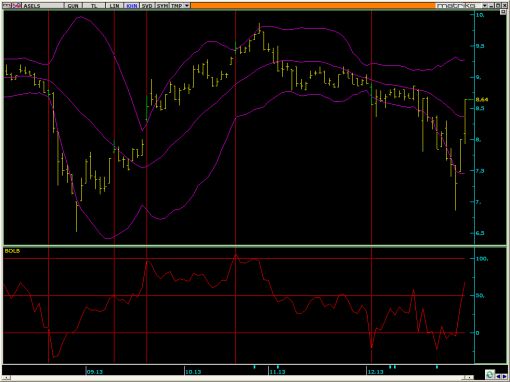Click the TMP button
Image resolution: width=510 pixels, height=382 pixels.
click(x=177, y=6)
